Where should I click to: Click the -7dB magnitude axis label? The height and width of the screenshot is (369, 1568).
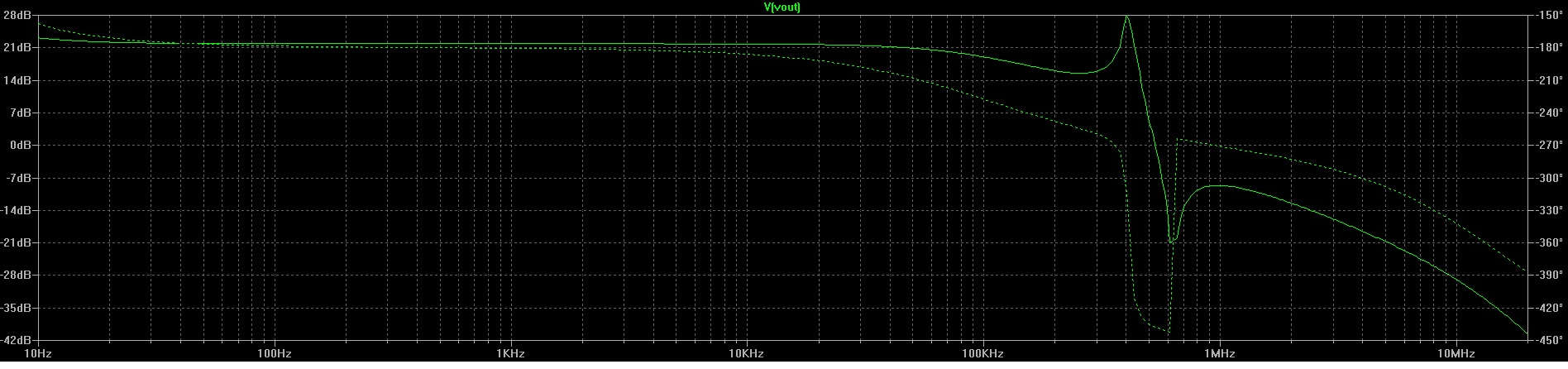tap(17, 178)
